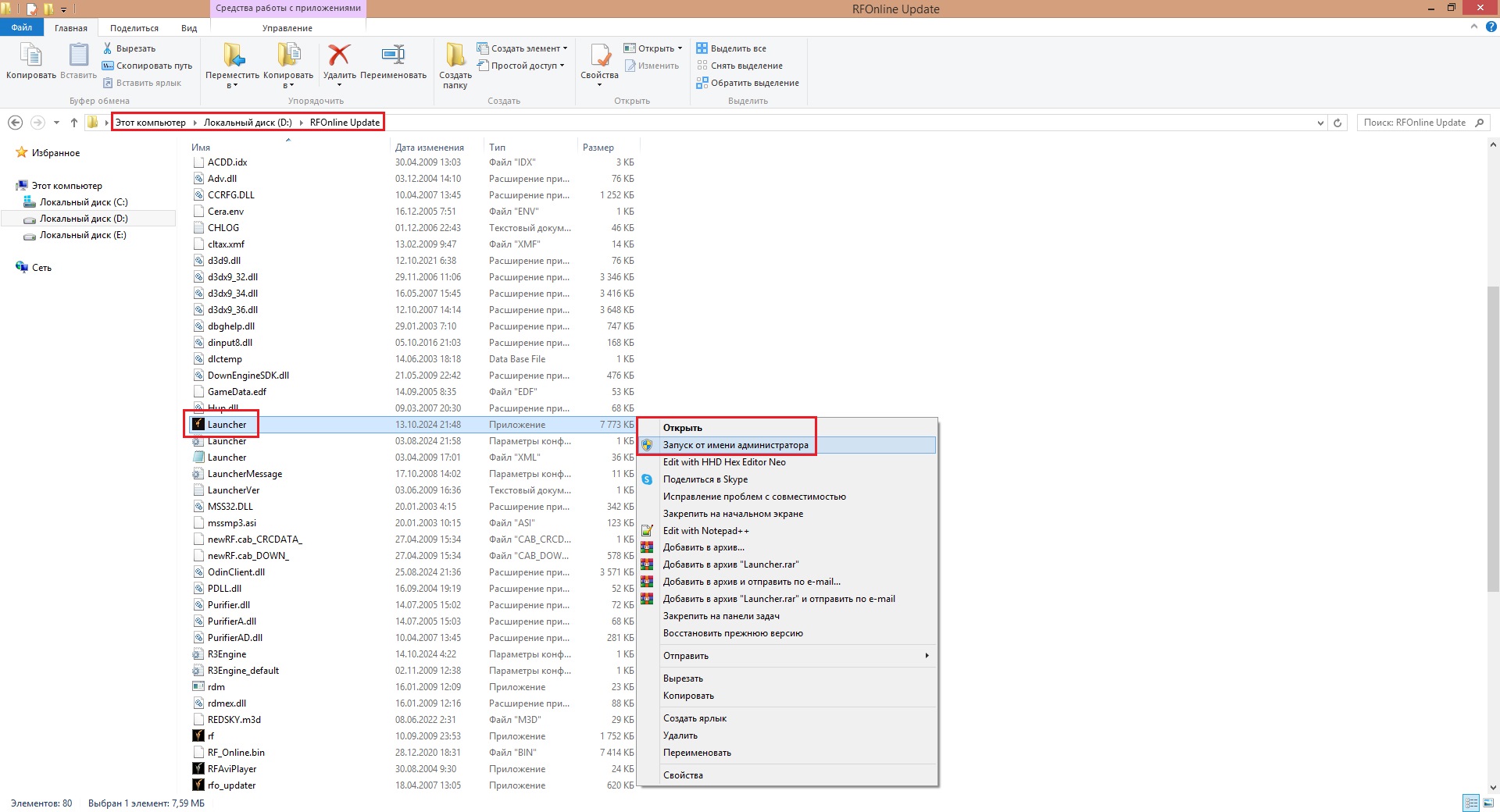Click the vertical scrollbar thumb of the file list
Viewport: 1500px width, 812px height.
pos(1493,439)
